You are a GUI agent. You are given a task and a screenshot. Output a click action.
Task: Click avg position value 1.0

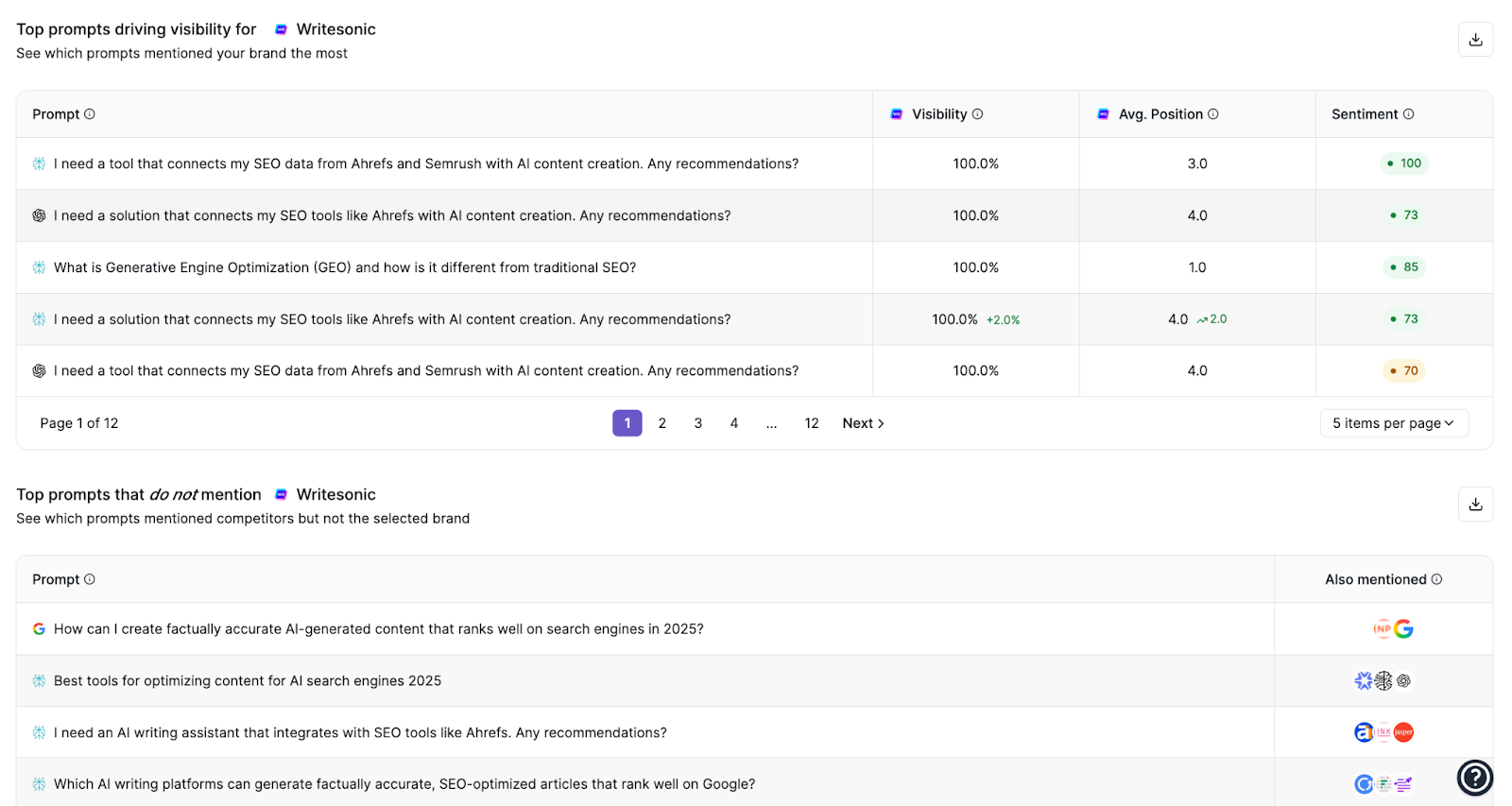(1197, 267)
